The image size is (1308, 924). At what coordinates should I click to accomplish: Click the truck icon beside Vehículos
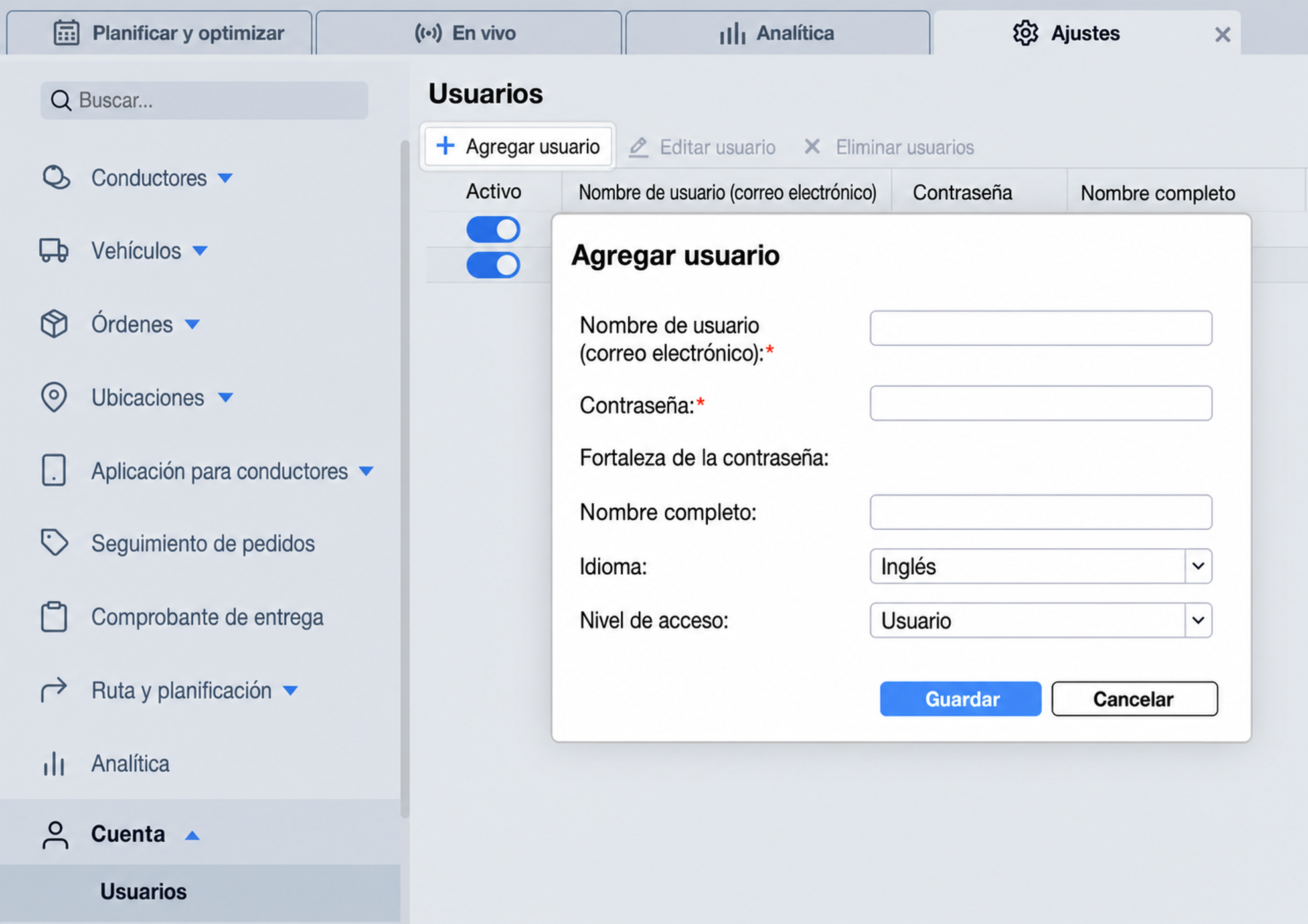pyautogui.click(x=54, y=250)
